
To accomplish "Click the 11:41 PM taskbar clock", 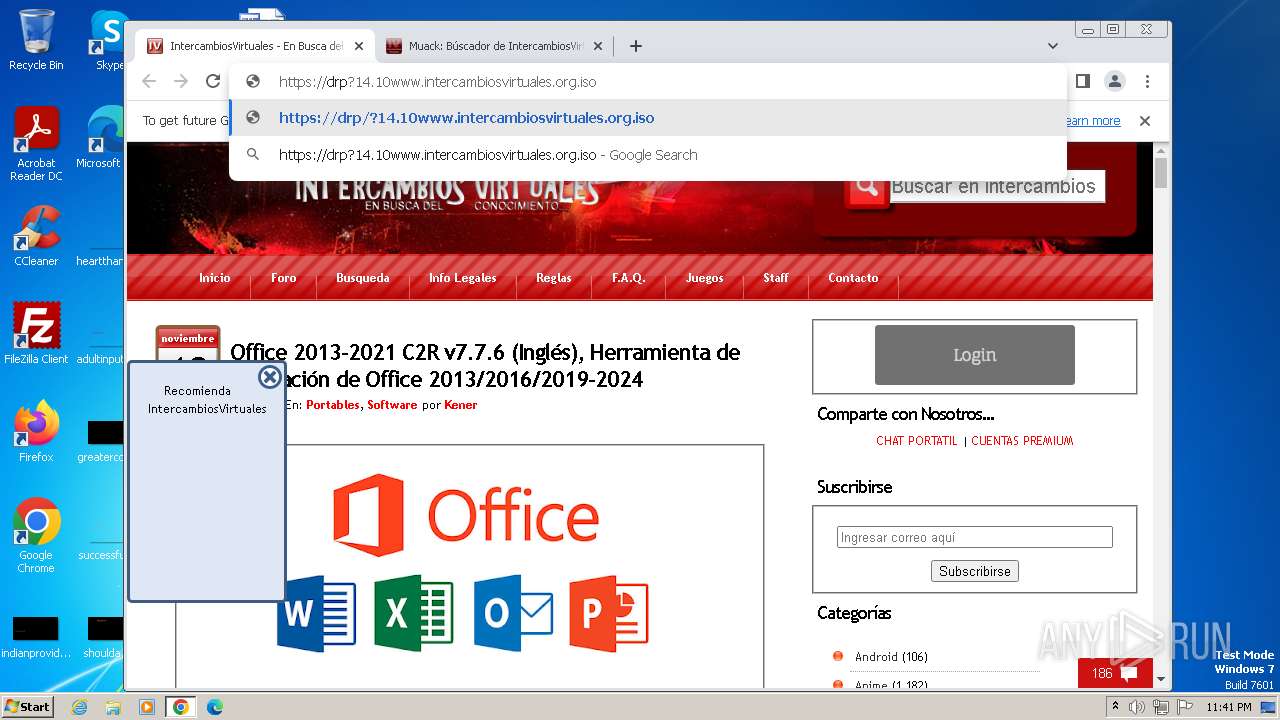I will coord(1229,707).
